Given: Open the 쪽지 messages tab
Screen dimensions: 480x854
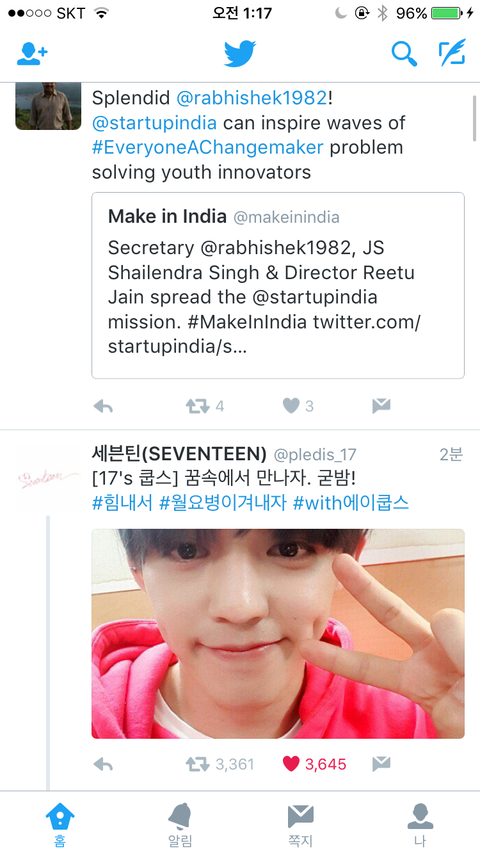Looking at the screenshot, I should [x=300, y=824].
